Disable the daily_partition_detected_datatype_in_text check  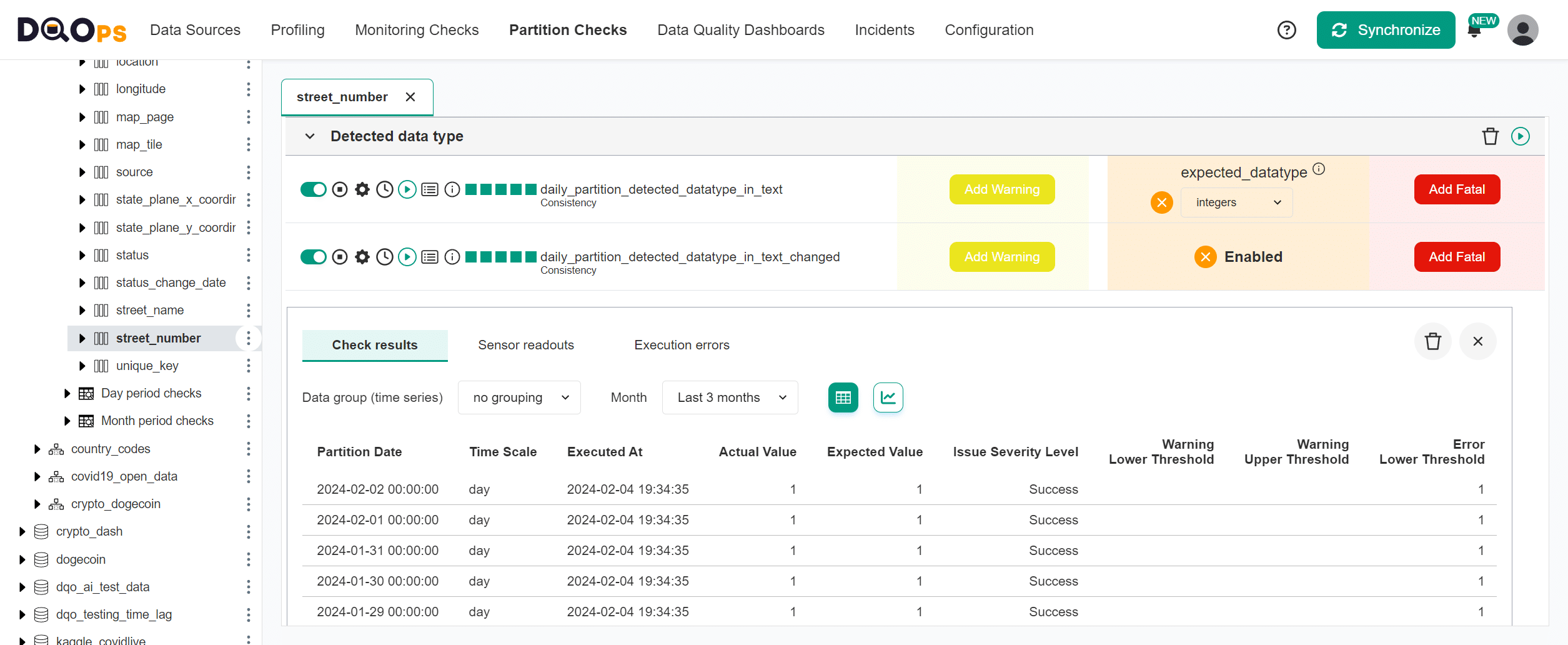[x=314, y=189]
